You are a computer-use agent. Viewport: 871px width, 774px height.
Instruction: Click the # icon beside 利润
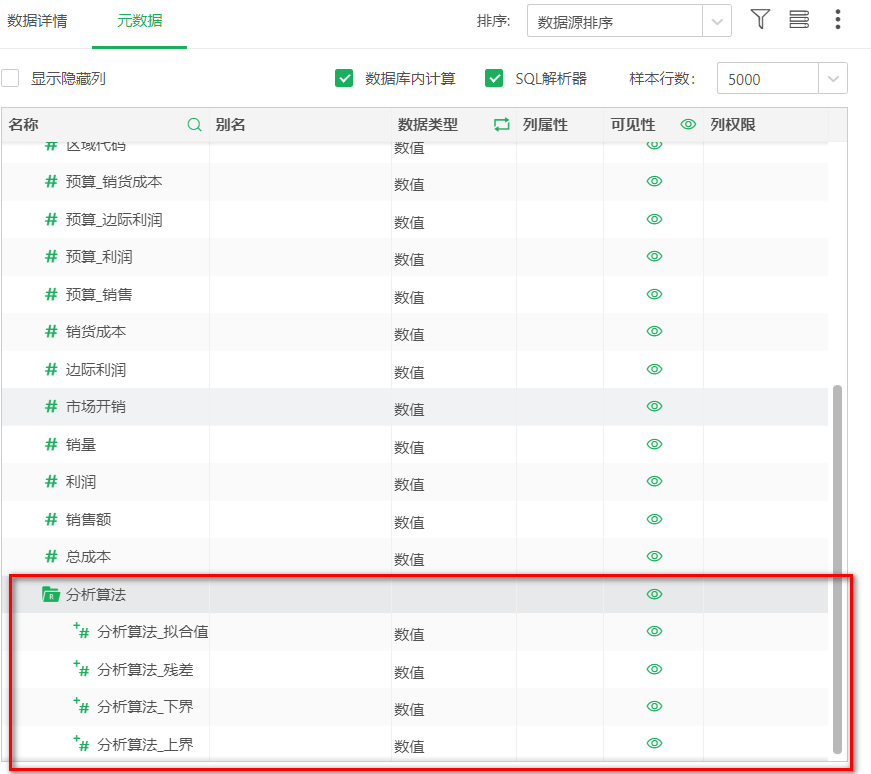51,482
